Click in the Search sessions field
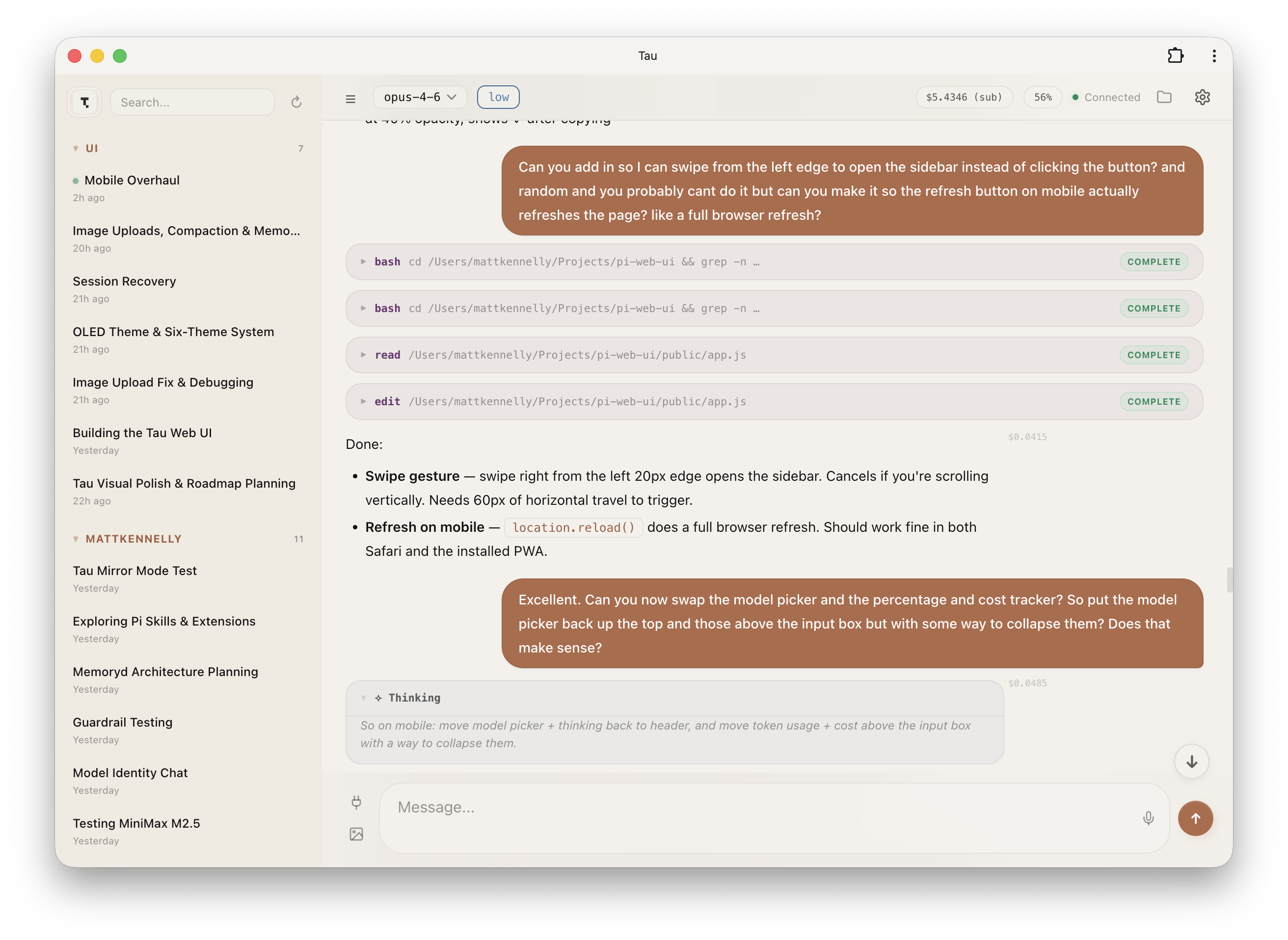Screen dimensions: 1288x940 pyautogui.click(x=192, y=103)
